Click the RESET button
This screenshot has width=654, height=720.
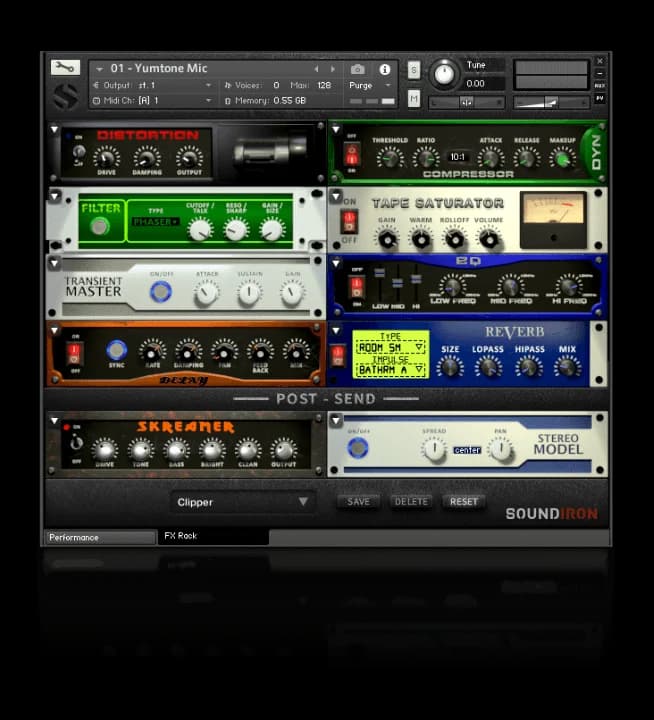coord(464,502)
